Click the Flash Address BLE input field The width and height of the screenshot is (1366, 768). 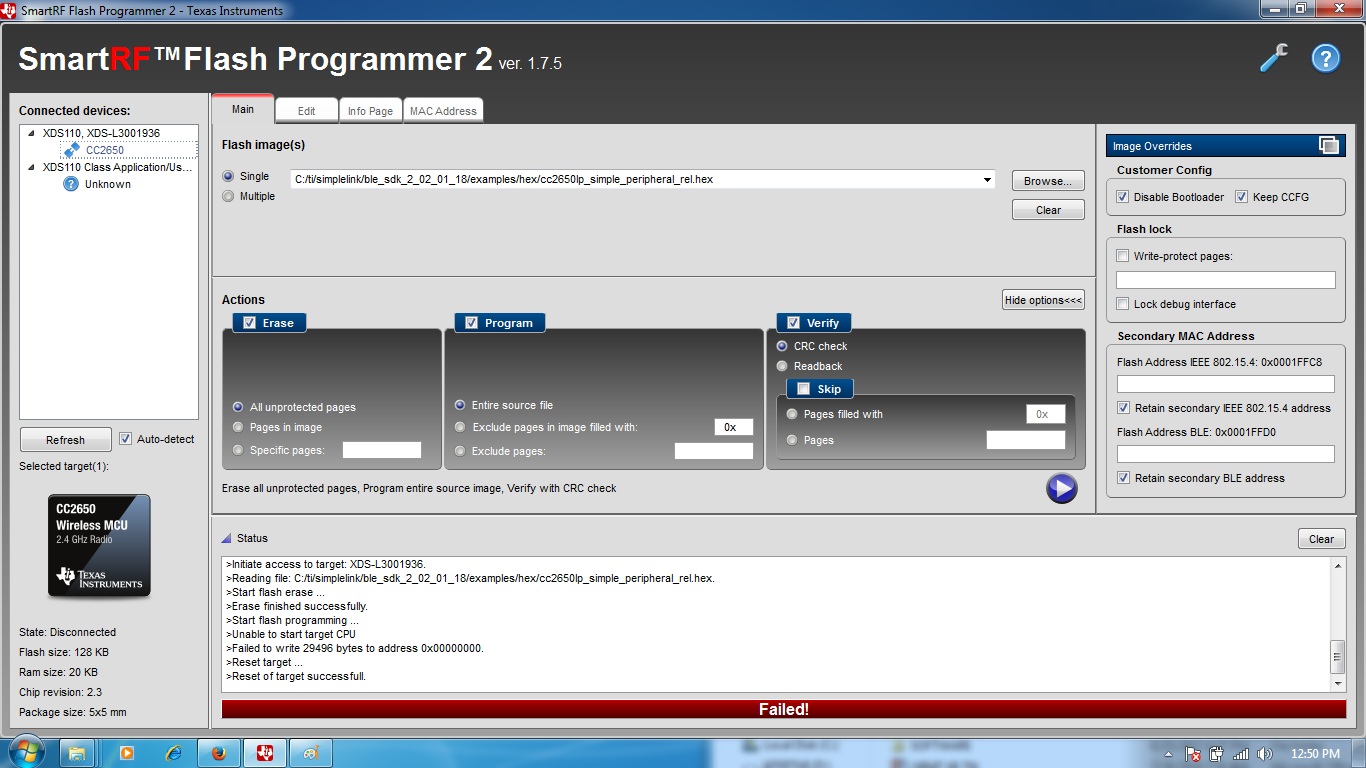point(1226,454)
